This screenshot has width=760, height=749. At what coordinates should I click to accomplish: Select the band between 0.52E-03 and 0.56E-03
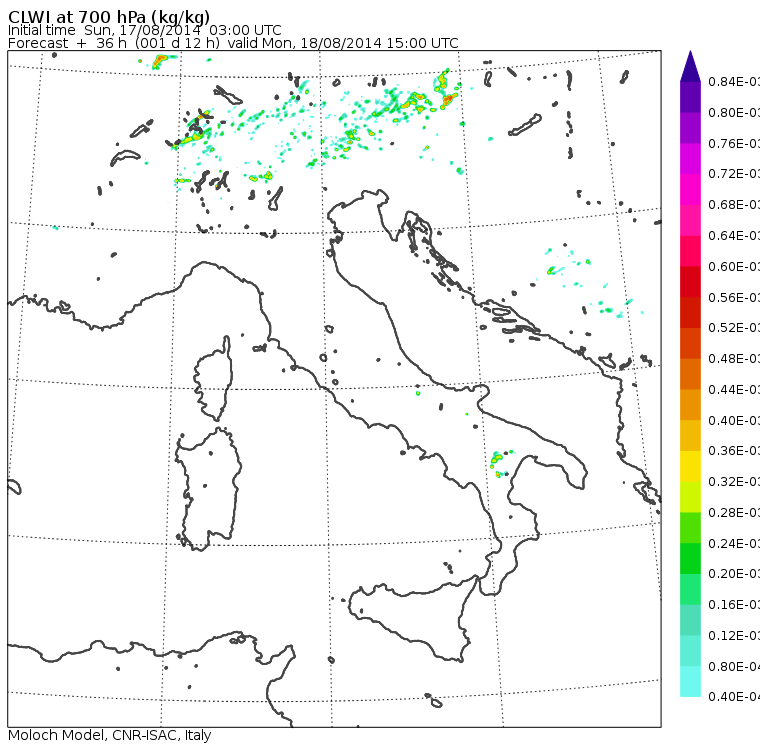click(x=690, y=313)
